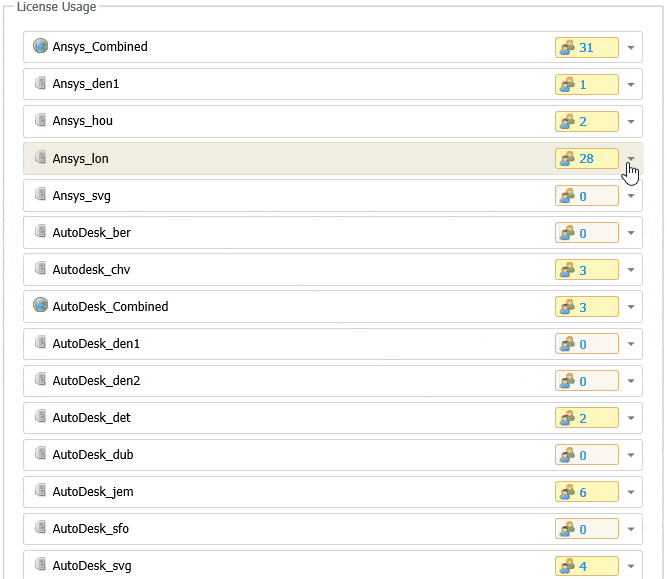Expand the Ansys_den1 dropdown arrow

[631, 85]
